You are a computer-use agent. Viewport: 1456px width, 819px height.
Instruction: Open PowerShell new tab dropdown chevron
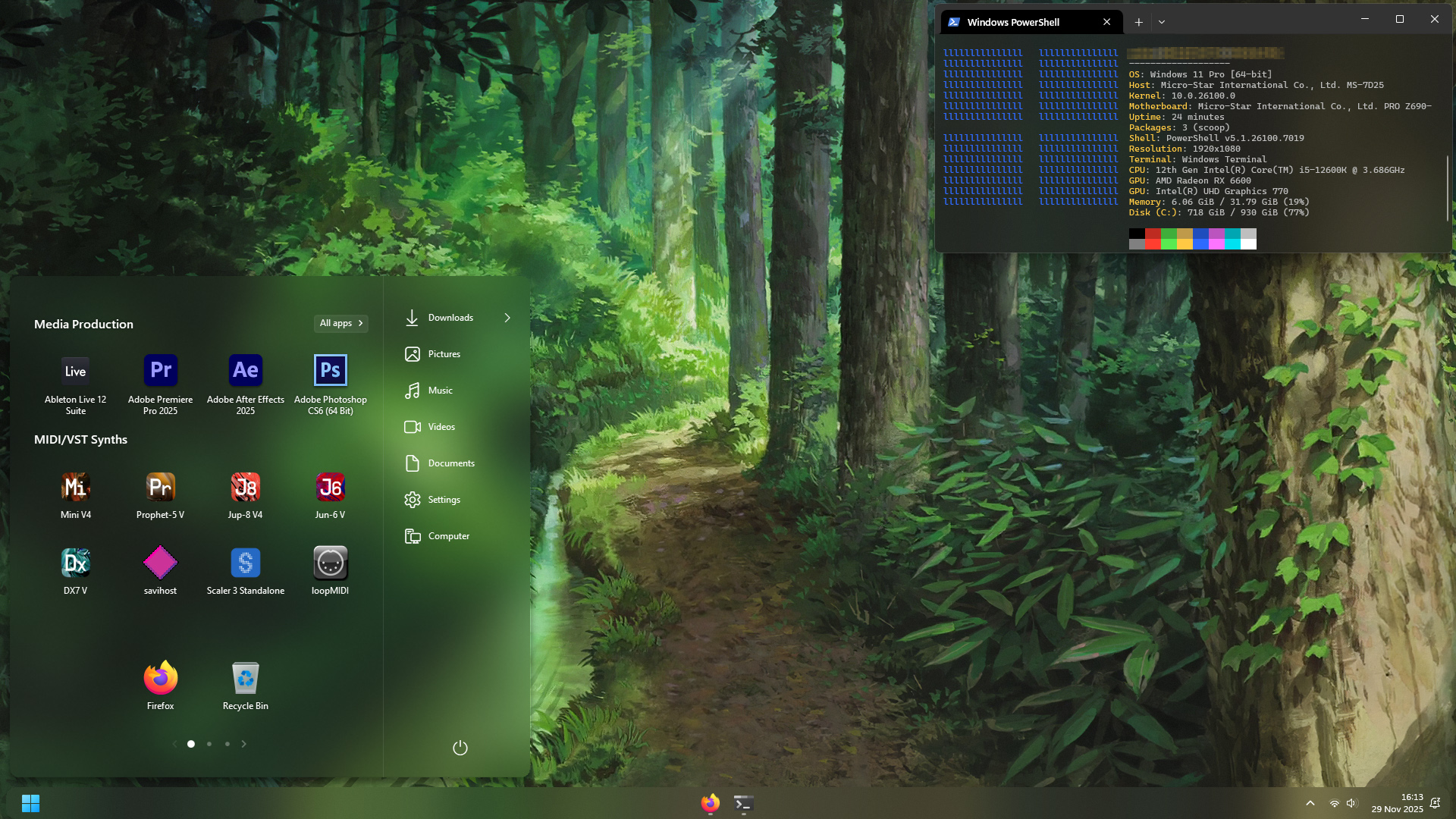(x=1161, y=22)
